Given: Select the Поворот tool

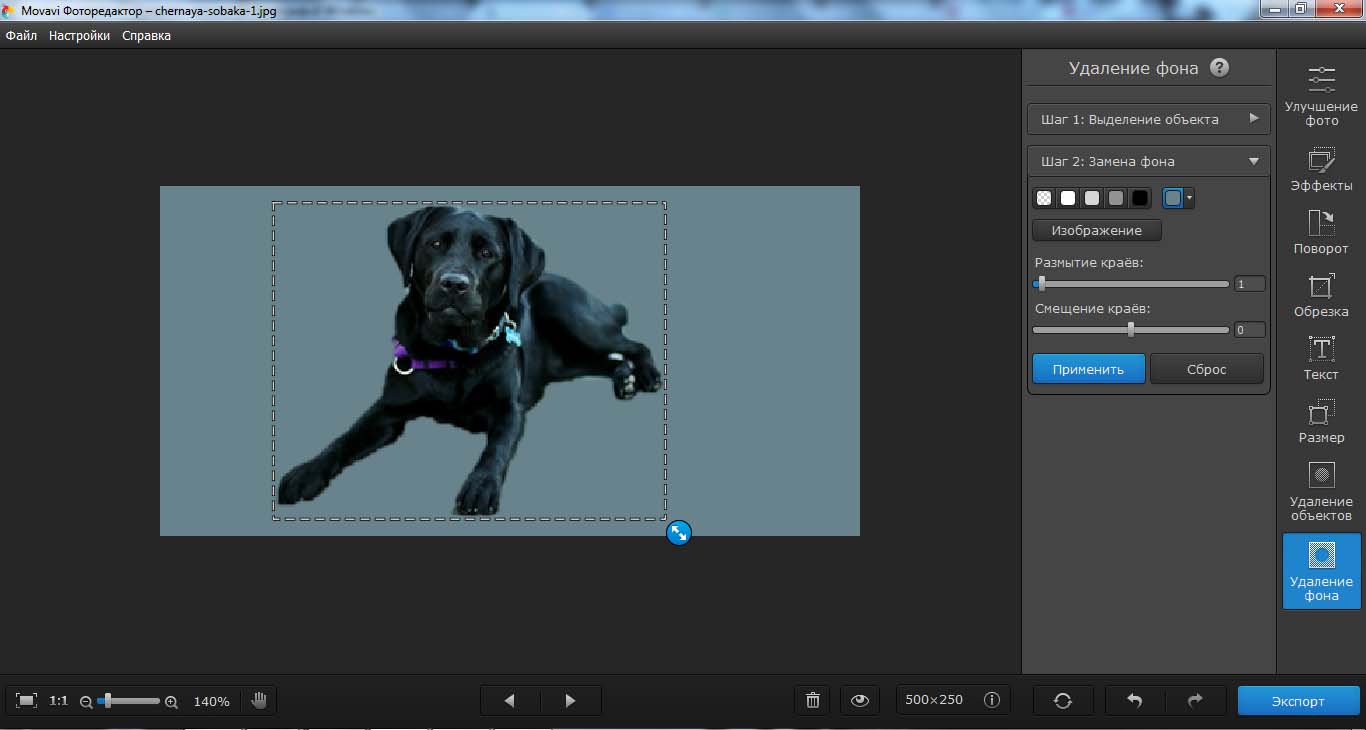Looking at the screenshot, I should 1321,231.
